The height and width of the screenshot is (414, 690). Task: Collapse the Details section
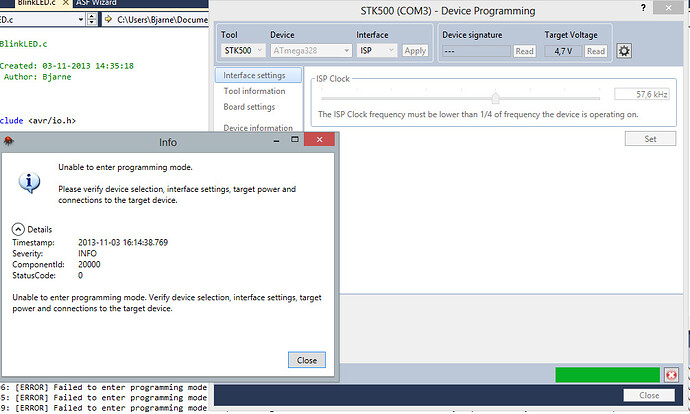coord(18,229)
